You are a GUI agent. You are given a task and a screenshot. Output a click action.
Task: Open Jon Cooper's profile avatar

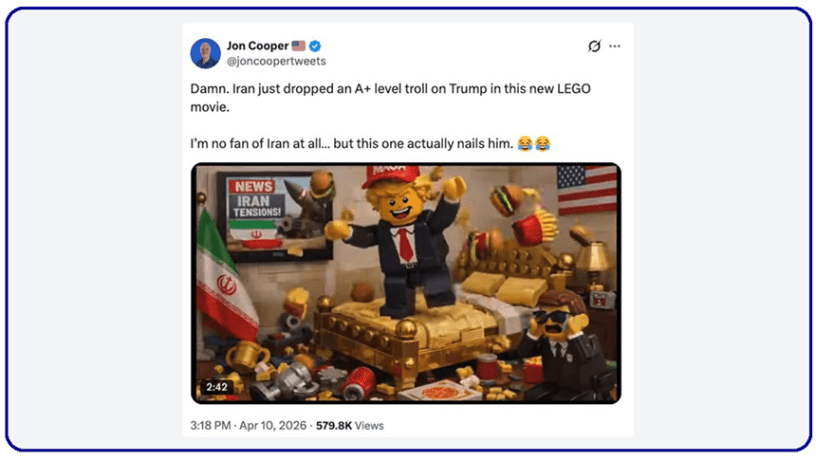[206, 53]
